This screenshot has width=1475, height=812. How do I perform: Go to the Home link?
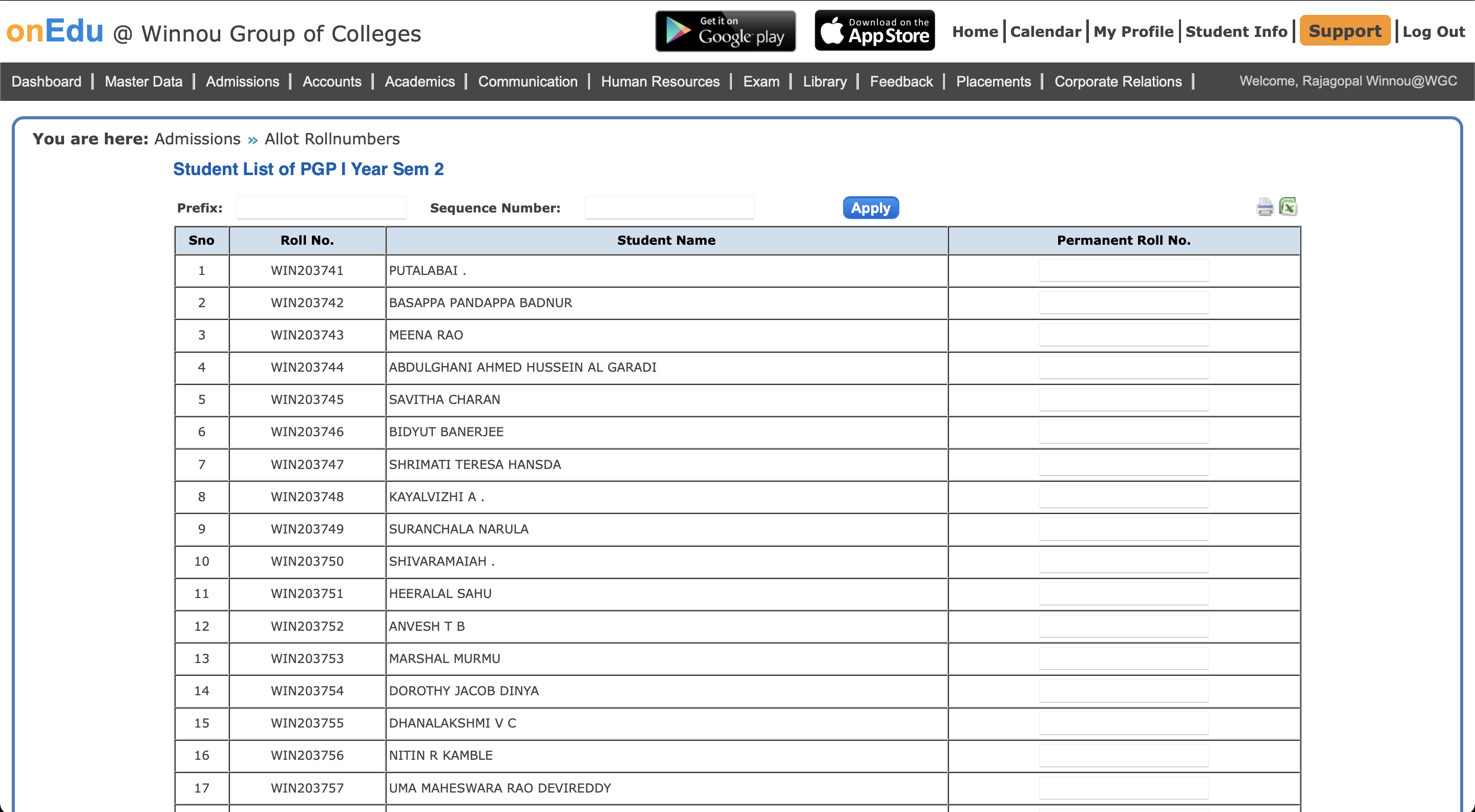(975, 32)
